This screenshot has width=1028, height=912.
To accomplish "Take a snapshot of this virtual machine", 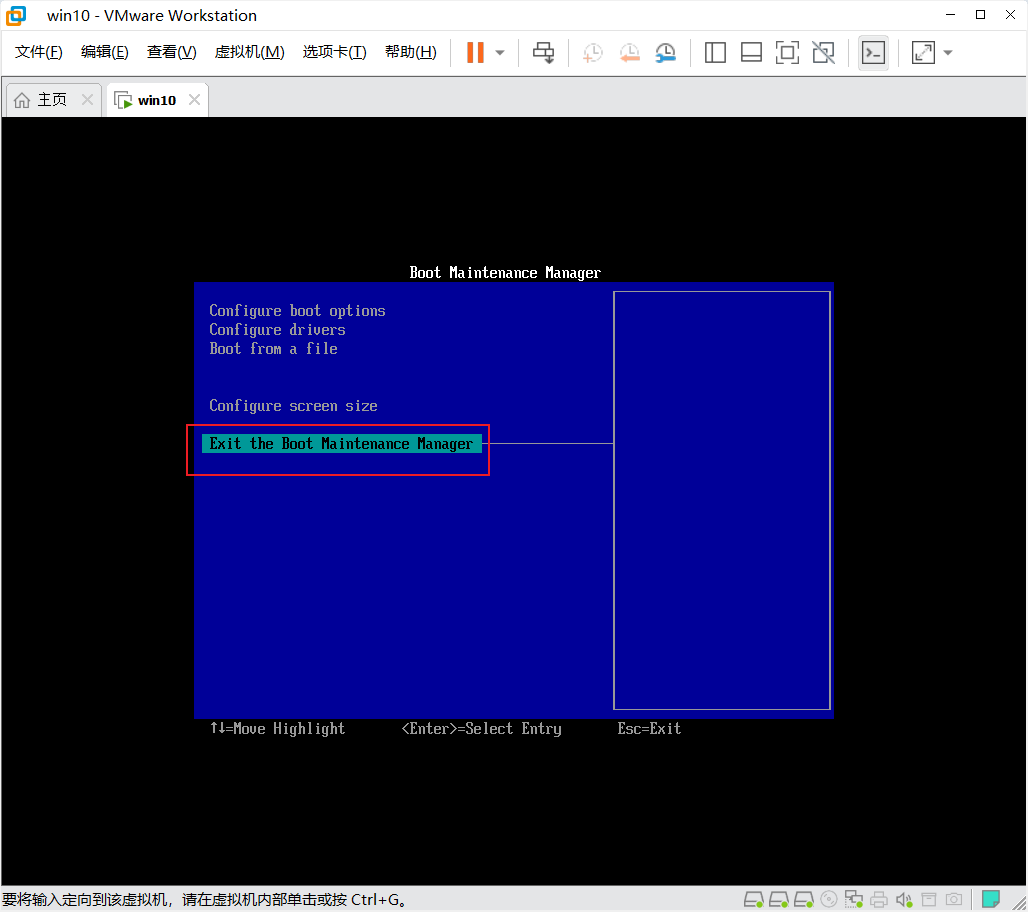I will (593, 52).
